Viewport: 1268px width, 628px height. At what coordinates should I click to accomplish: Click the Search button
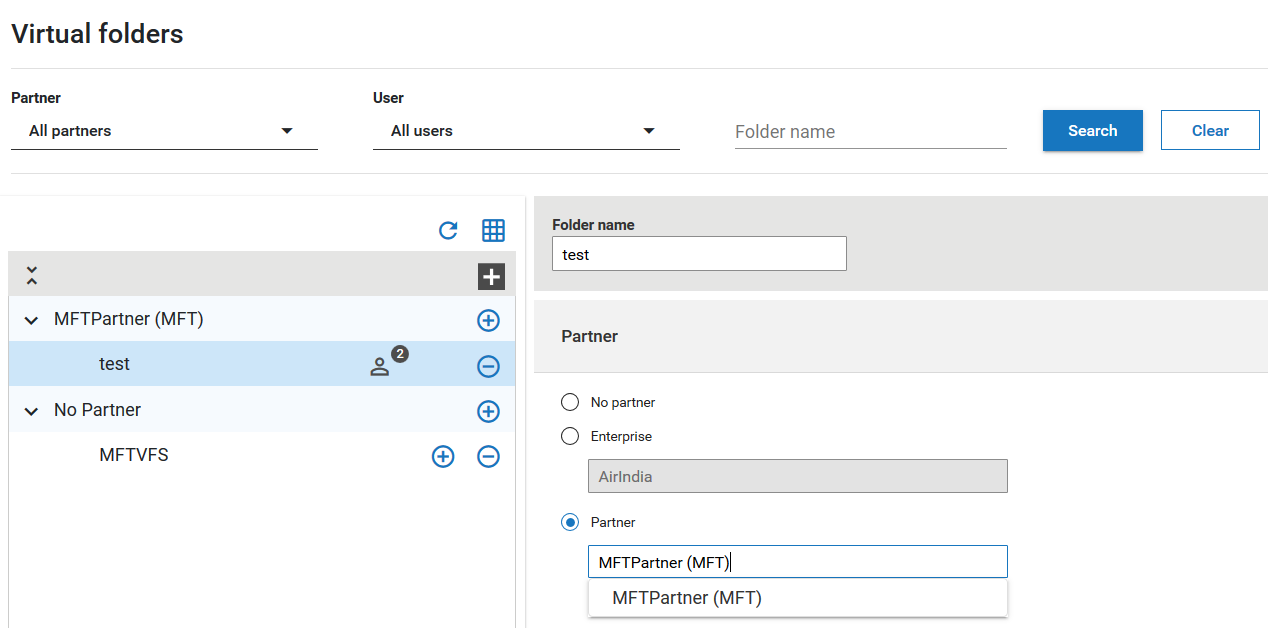point(1092,131)
